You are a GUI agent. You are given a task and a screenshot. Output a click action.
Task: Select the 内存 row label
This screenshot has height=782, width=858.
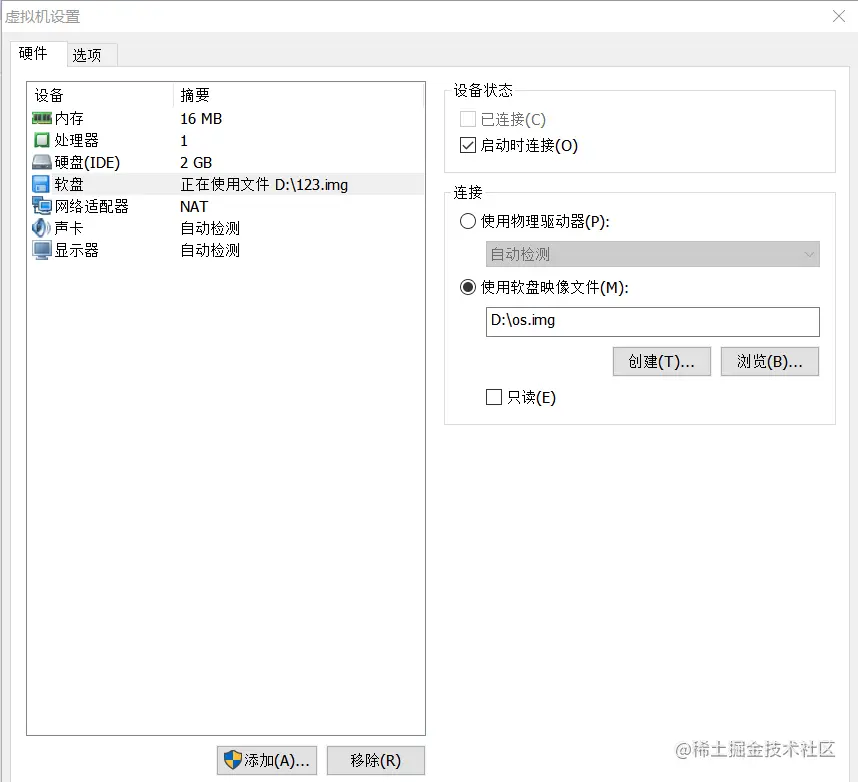(69, 118)
